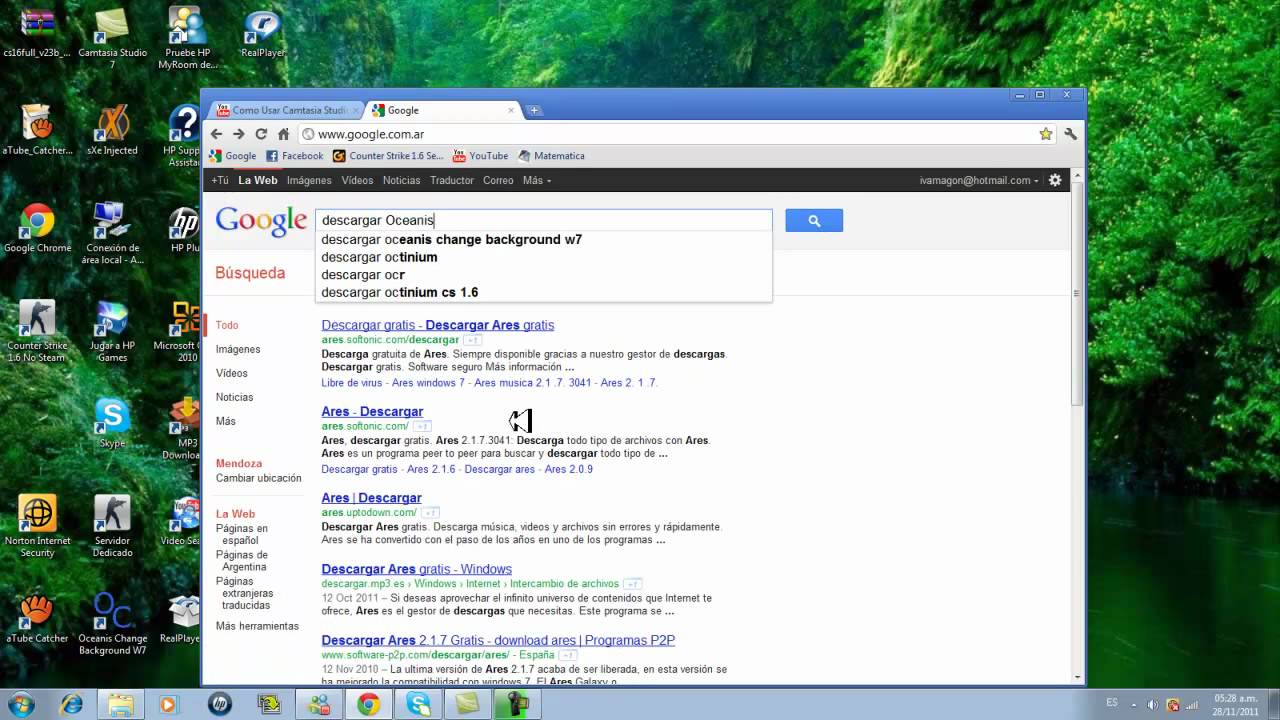1280x720 pixels.
Task: Expand Más herramientas in the sidebar
Action: click(x=257, y=626)
